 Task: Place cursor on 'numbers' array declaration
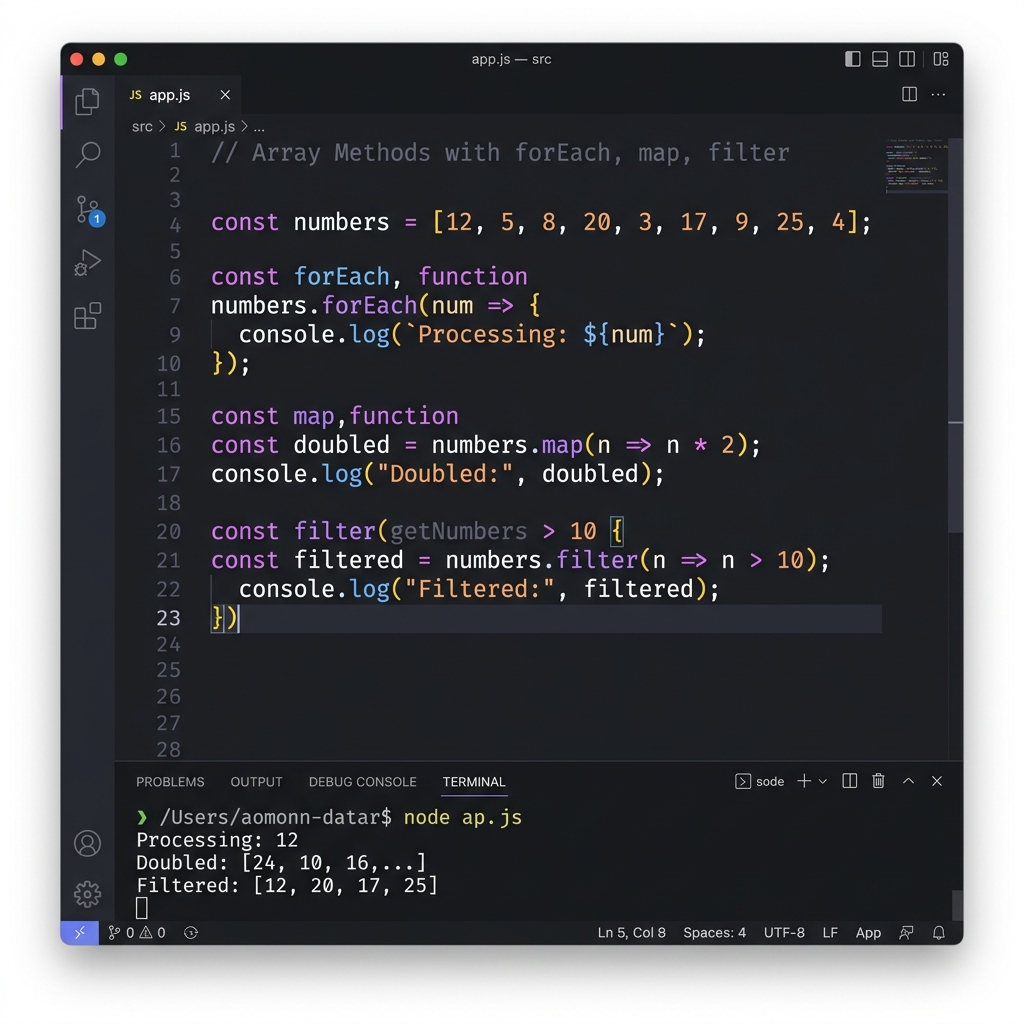coord(341,223)
